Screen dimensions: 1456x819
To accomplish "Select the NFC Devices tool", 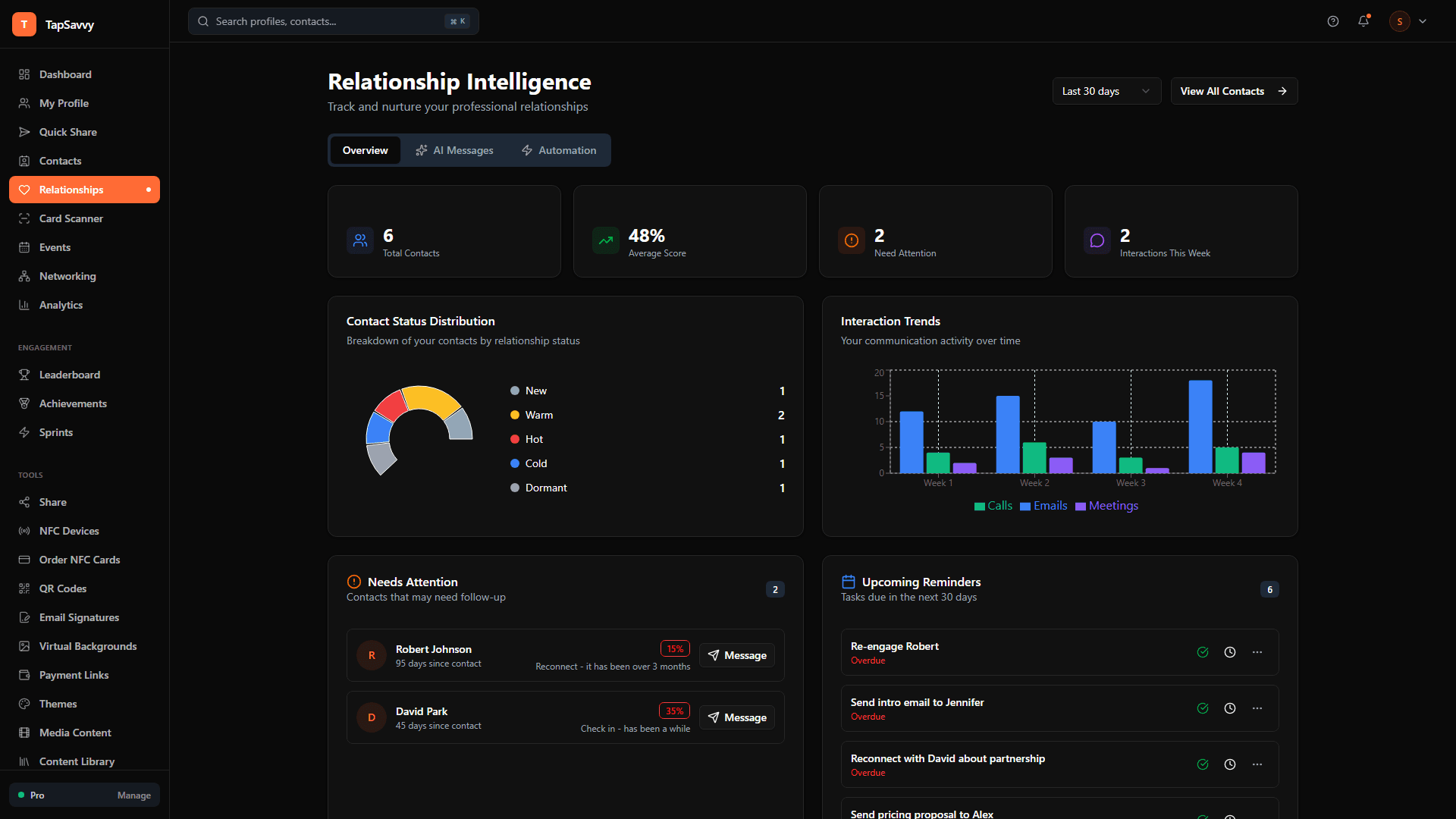I will (x=69, y=531).
